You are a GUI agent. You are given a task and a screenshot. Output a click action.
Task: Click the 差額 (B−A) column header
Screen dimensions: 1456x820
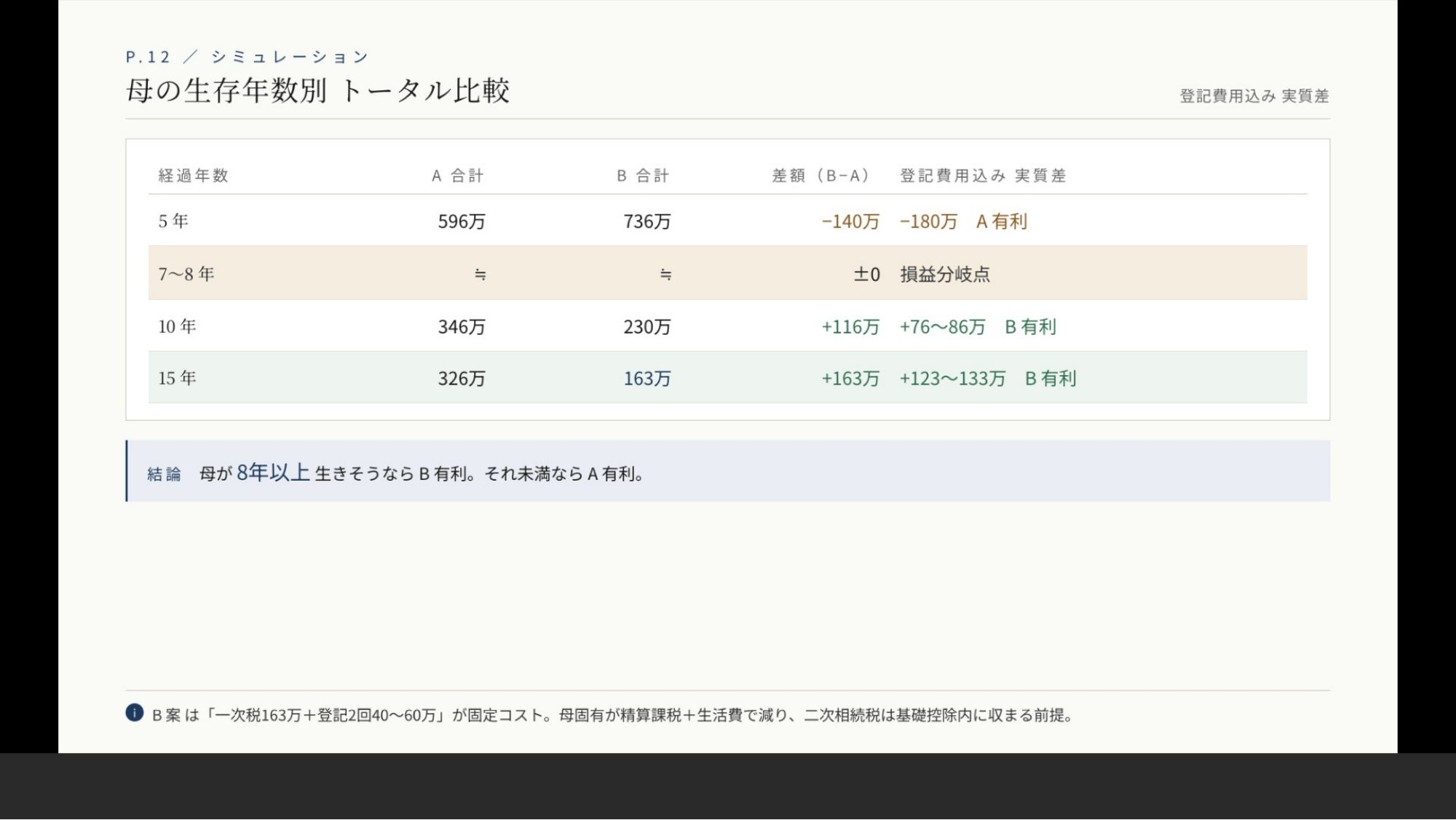820,176
